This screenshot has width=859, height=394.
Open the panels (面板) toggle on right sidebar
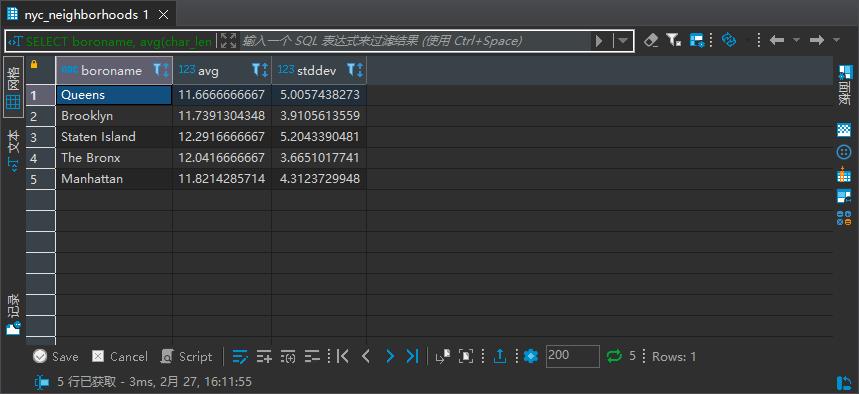[845, 85]
